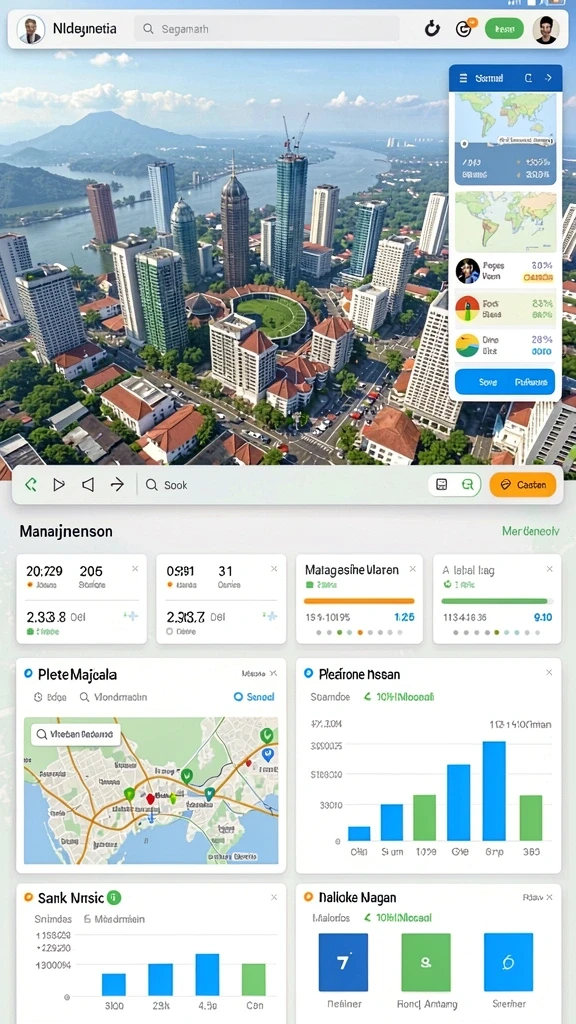
Task: Close the Sank Nntsic panel
Action: point(274,897)
